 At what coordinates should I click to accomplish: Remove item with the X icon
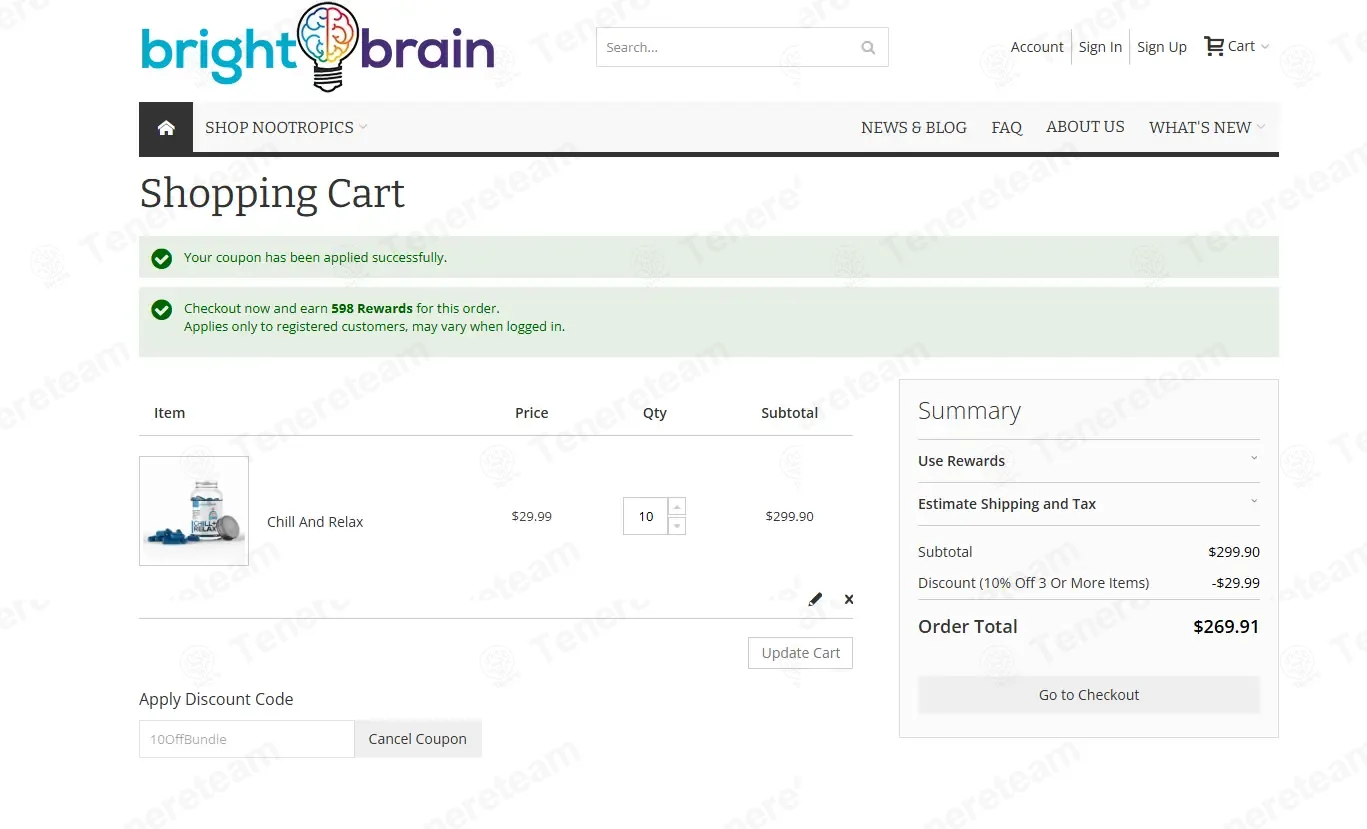[849, 599]
